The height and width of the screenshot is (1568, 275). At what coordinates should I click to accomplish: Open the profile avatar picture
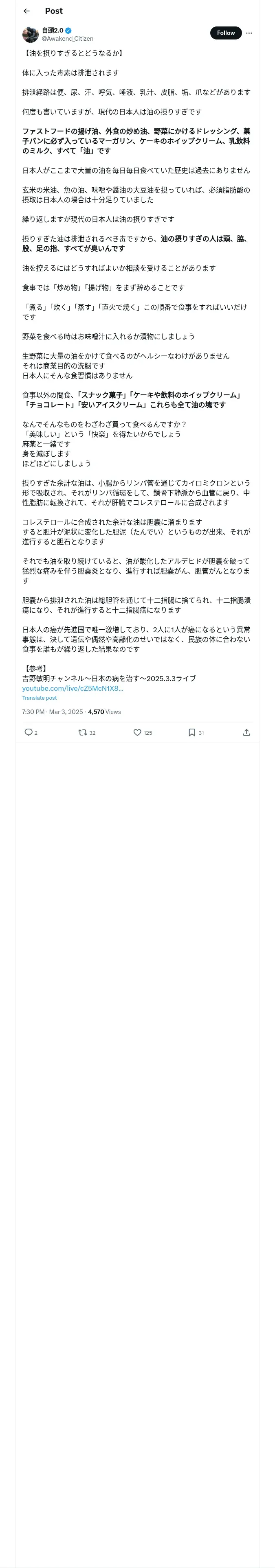click(x=31, y=34)
